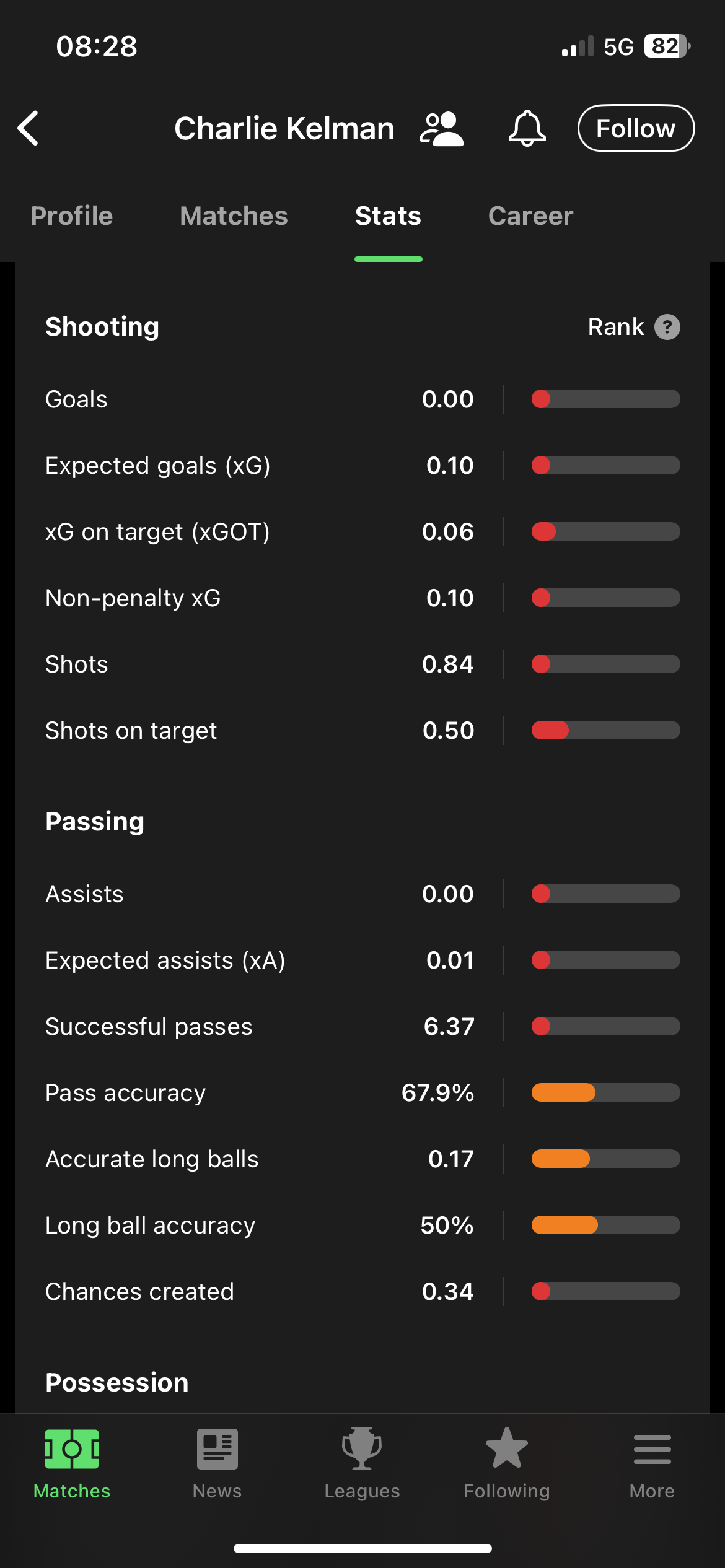The image size is (725, 1568).
Task: Tap the Following star icon
Action: click(x=507, y=1448)
